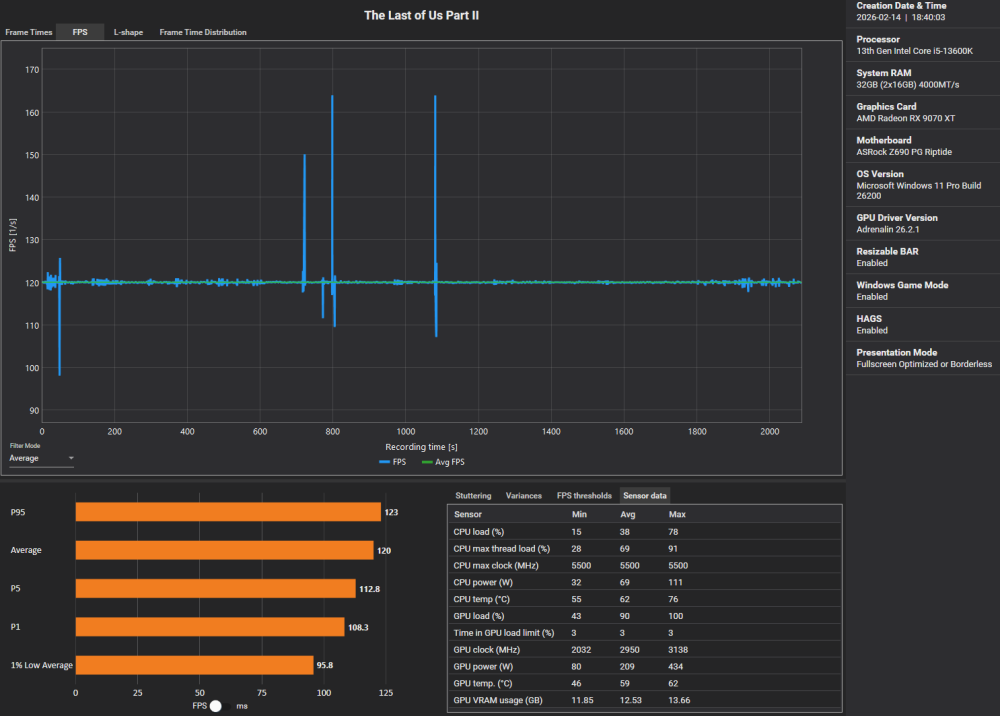The width and height of the screenshot is (1000, 716).
Task: Click the Sensor data tab
Action: [644, 495]
